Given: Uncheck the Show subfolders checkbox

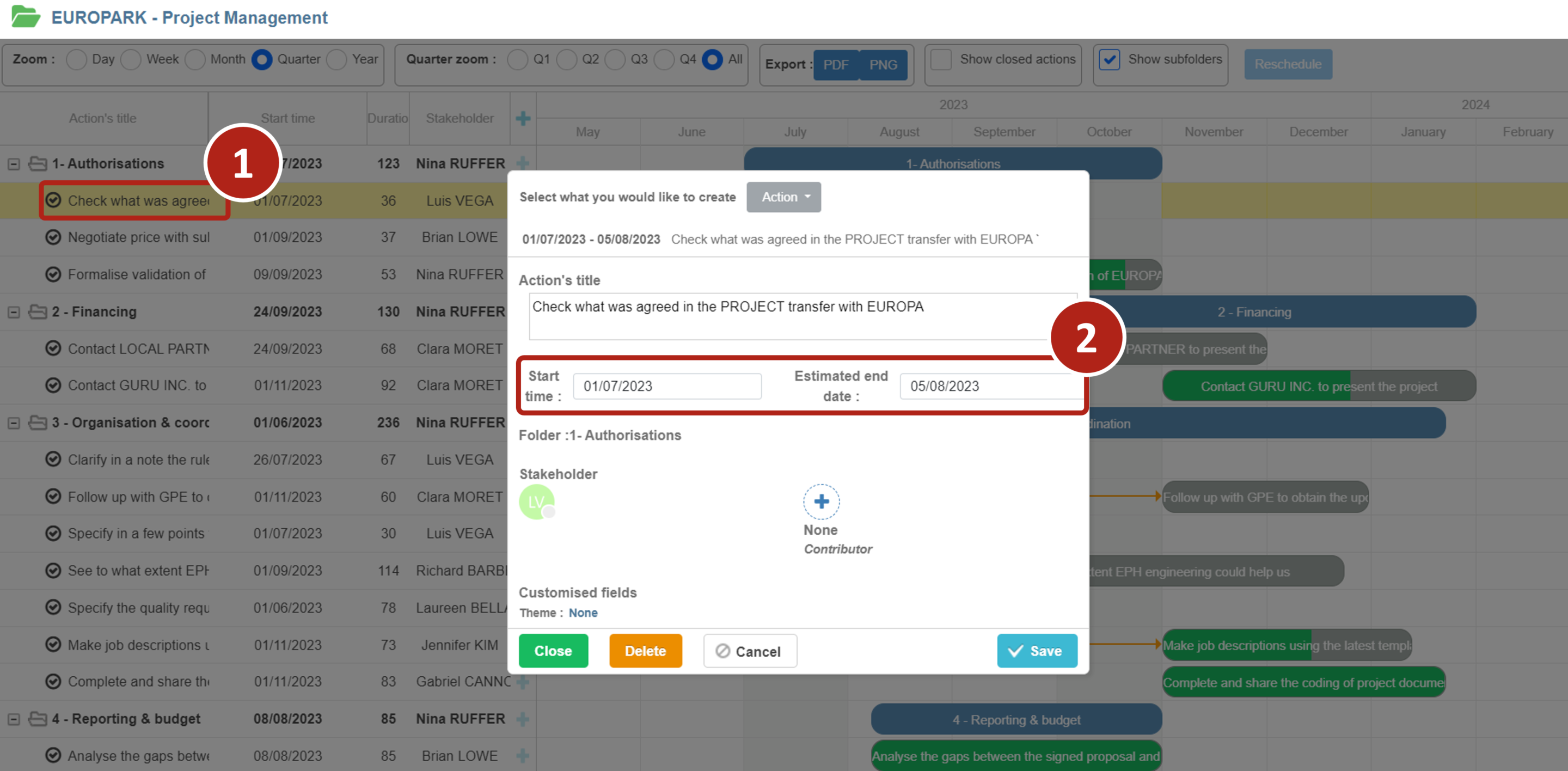Looking at the screenshot, I should point(1109,60).
